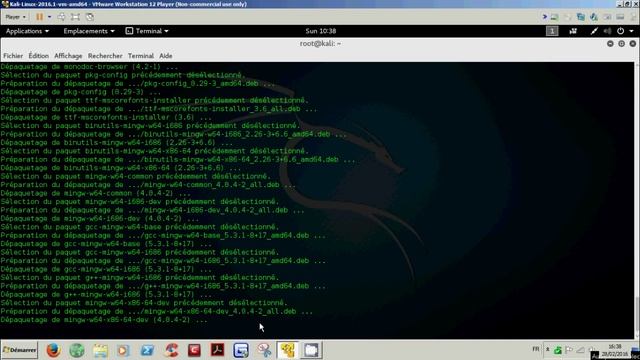The width and height of the screenshot is (640, 360).
Task: Open the Aide menu
Action: pos(166,56)
